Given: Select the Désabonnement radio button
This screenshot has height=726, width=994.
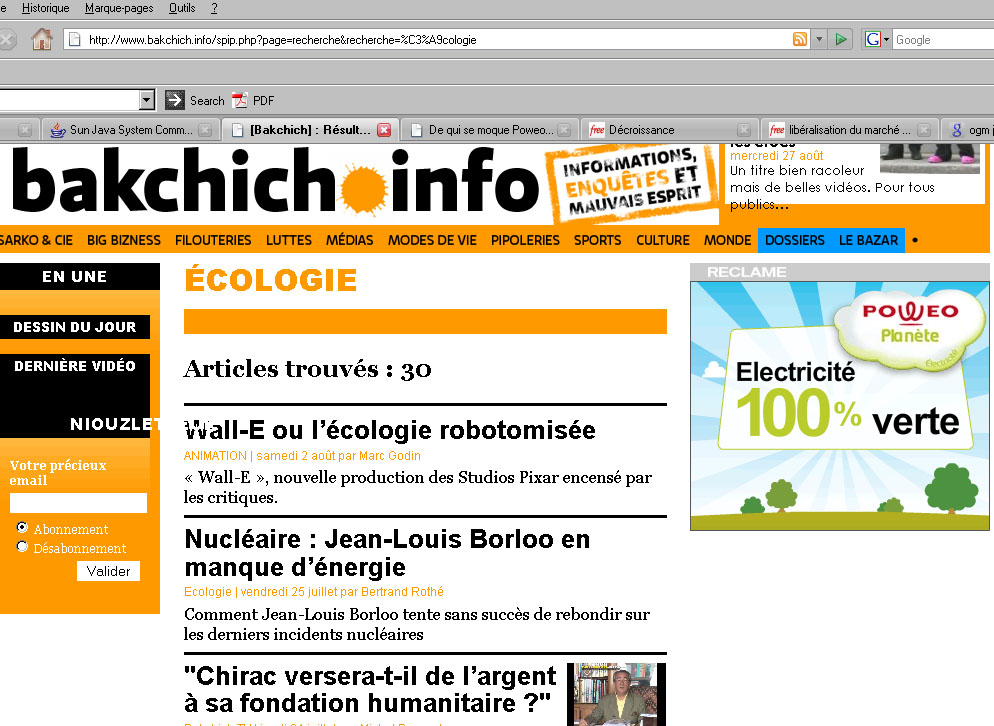Looking at the screenshot, I should pos(22,547).
